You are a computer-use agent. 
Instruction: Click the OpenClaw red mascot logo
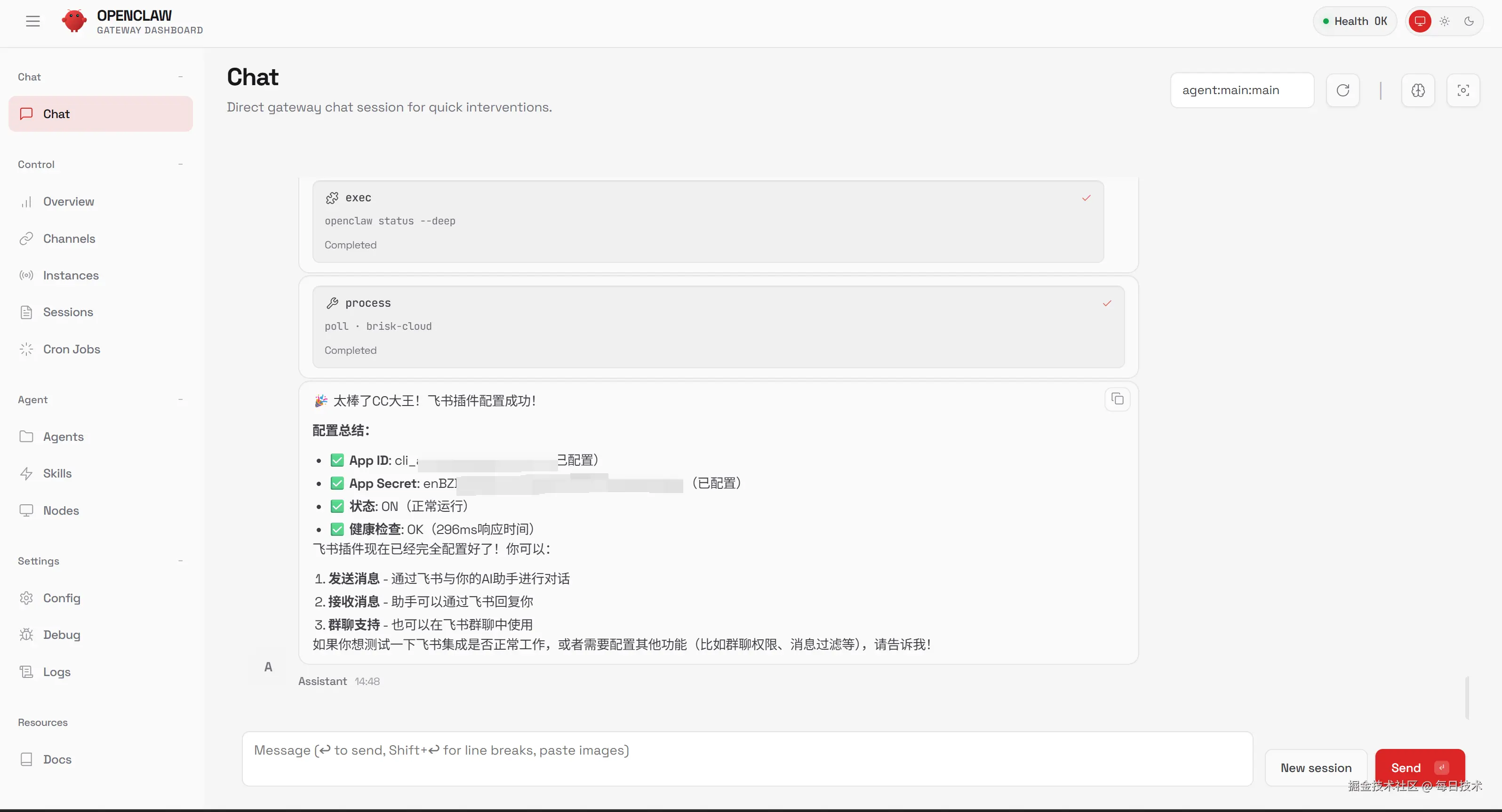(74, 21)
